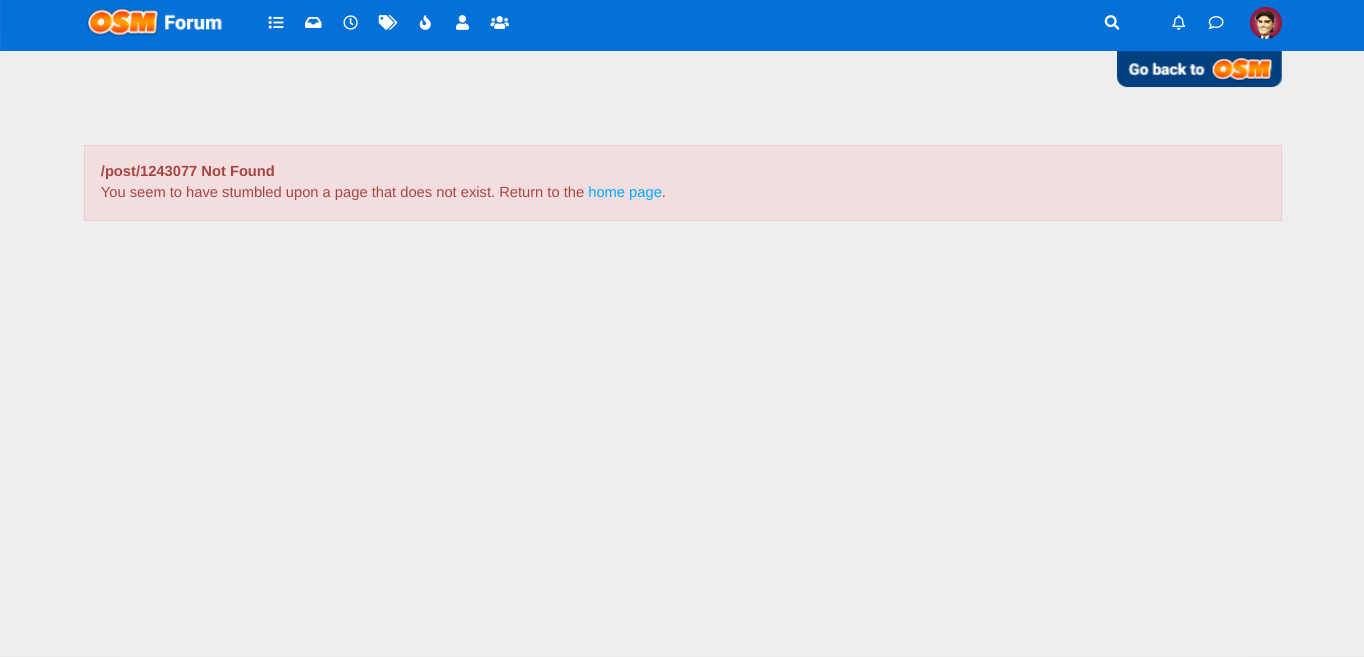Open the notifications bell icon

(x=1178, y=22)
